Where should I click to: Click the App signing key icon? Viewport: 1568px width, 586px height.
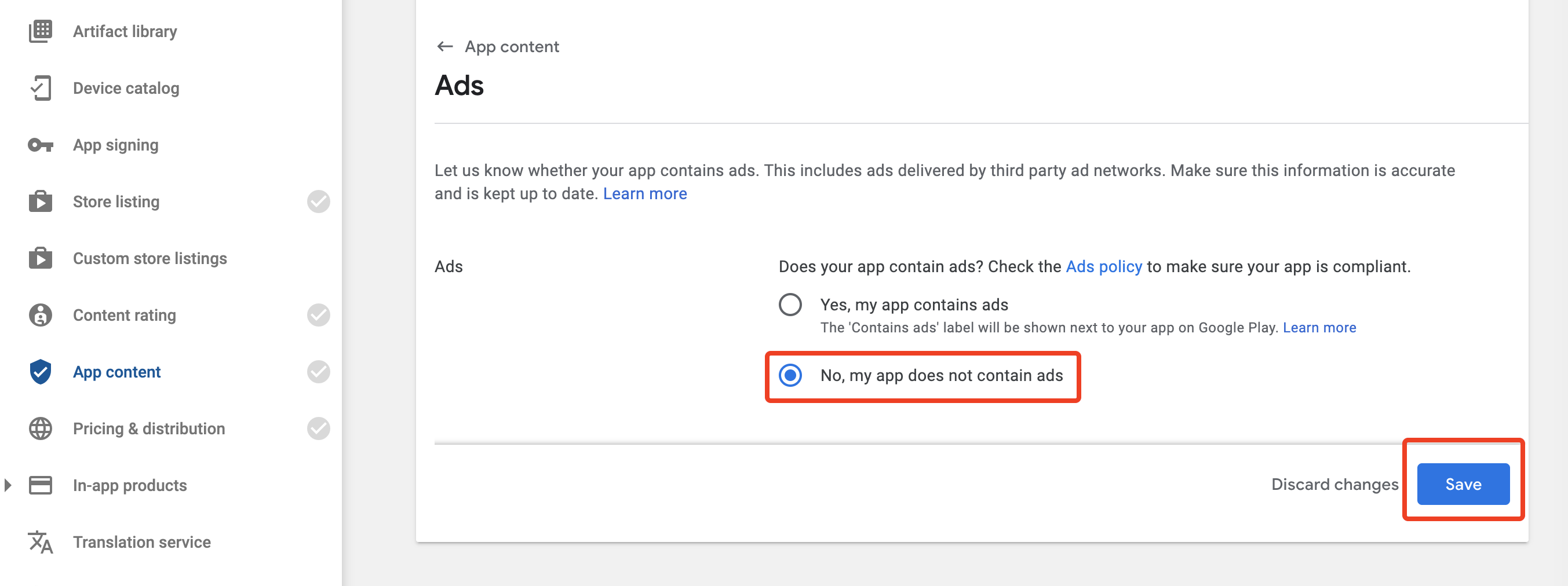click(41, 145)
